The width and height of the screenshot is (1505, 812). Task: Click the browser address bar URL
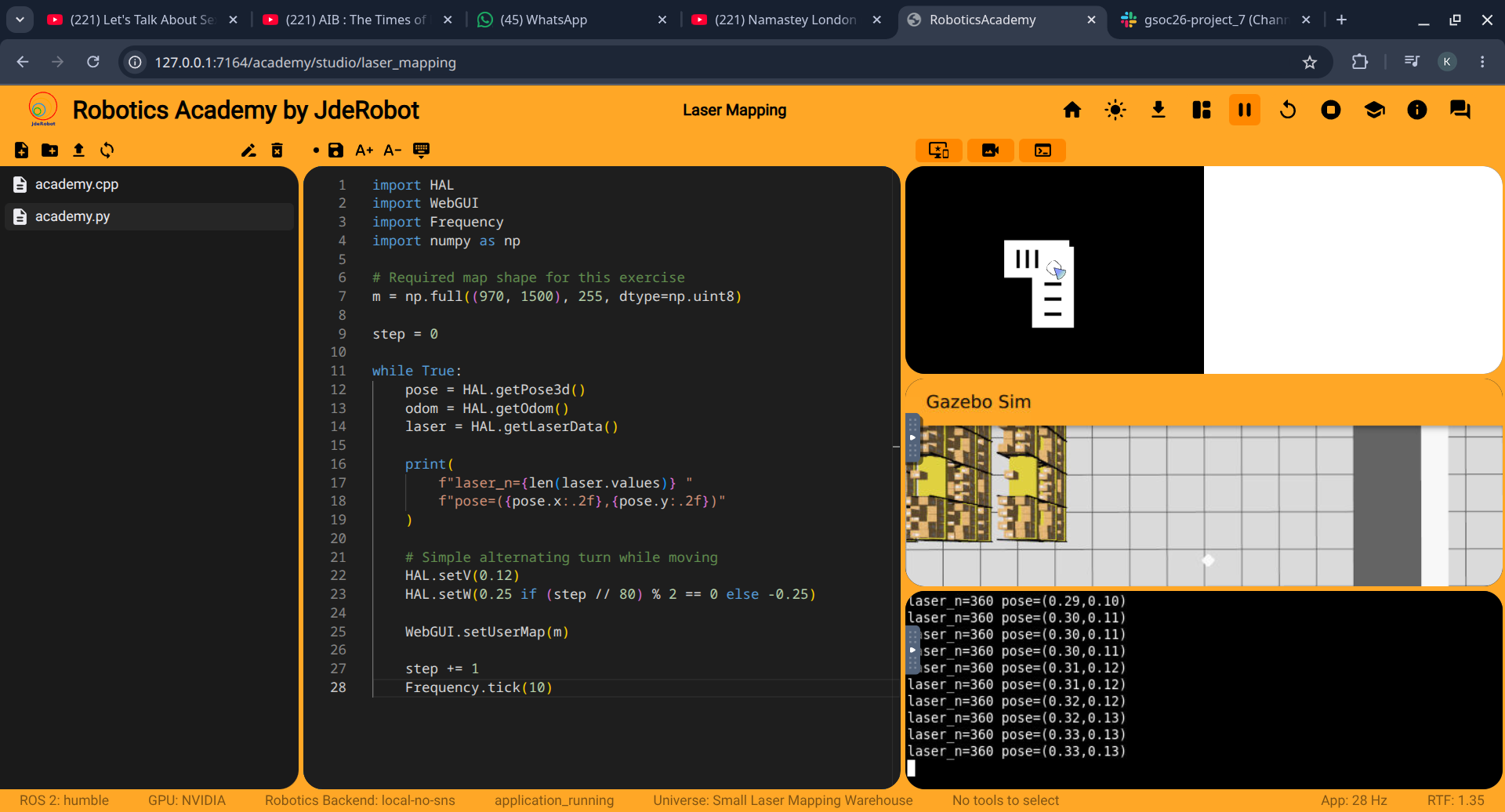pos(305,63)
